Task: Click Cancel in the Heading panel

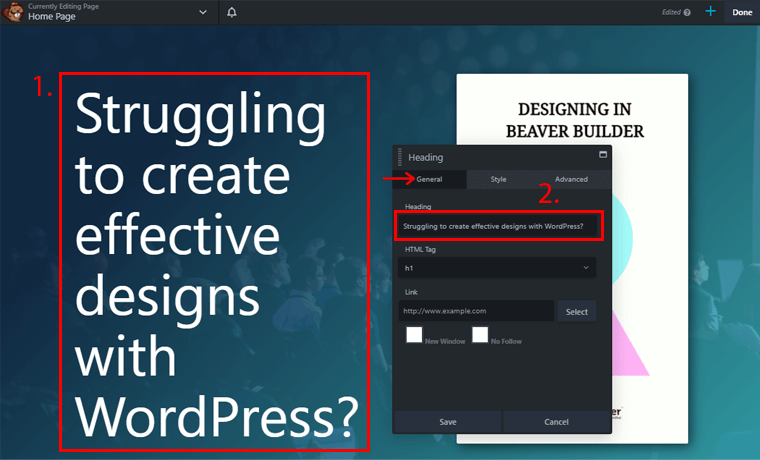Action: tap(556, 422)
